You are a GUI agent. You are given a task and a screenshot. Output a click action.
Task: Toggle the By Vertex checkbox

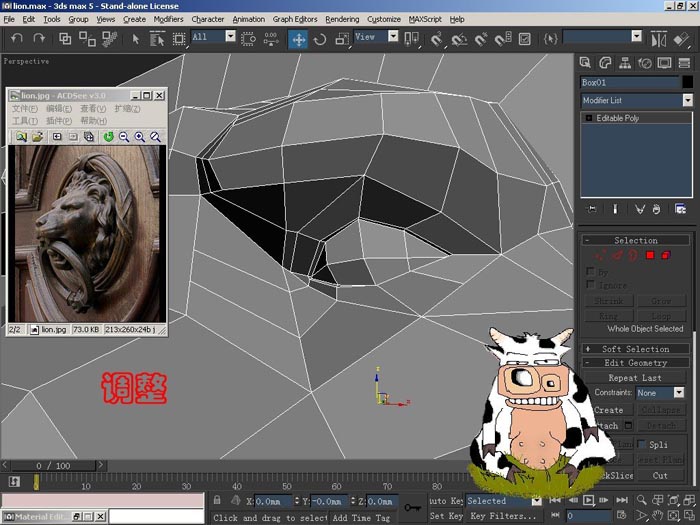(x=590, y=271)
